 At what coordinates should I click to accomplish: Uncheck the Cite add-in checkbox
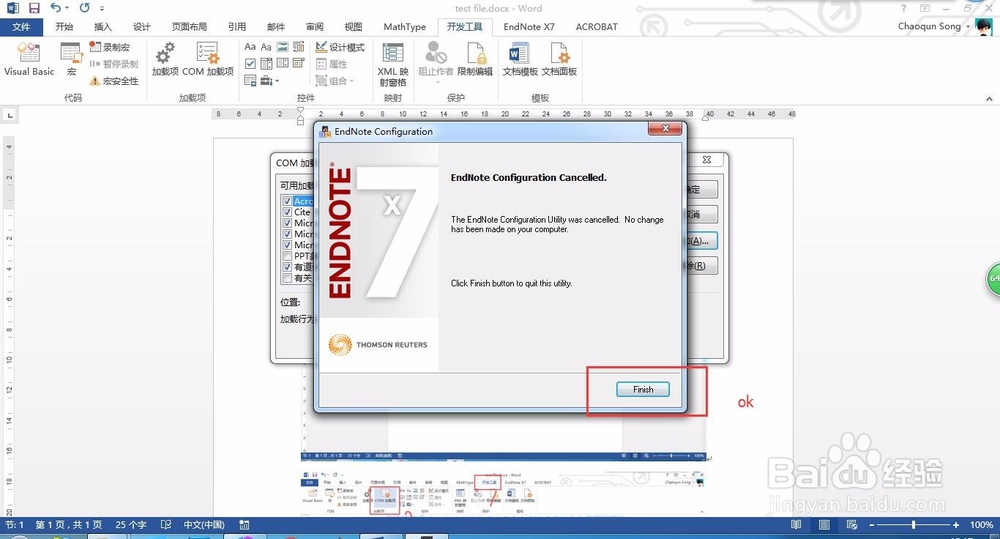tap(287, 212)
